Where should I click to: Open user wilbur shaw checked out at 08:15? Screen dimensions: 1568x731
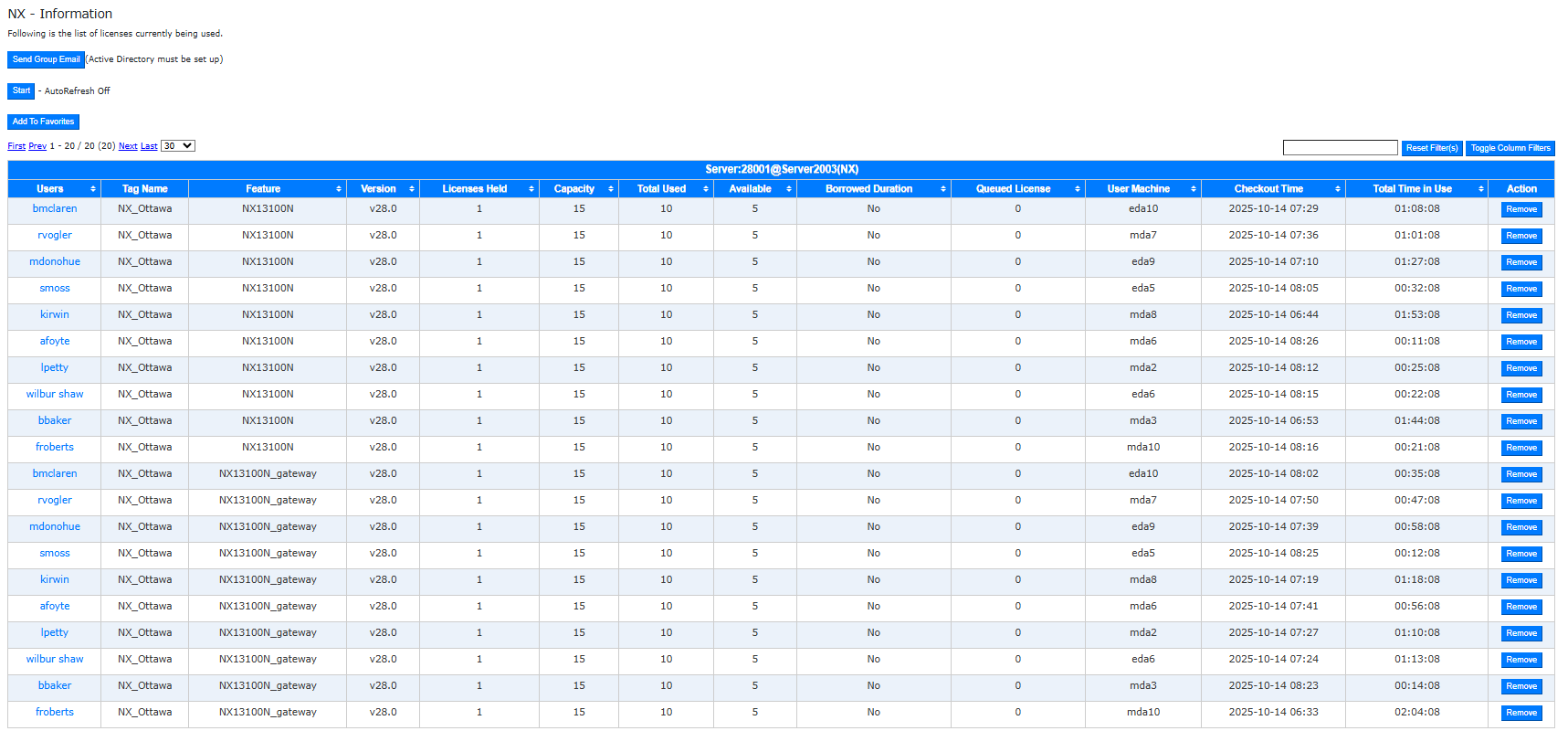point(55,395)
